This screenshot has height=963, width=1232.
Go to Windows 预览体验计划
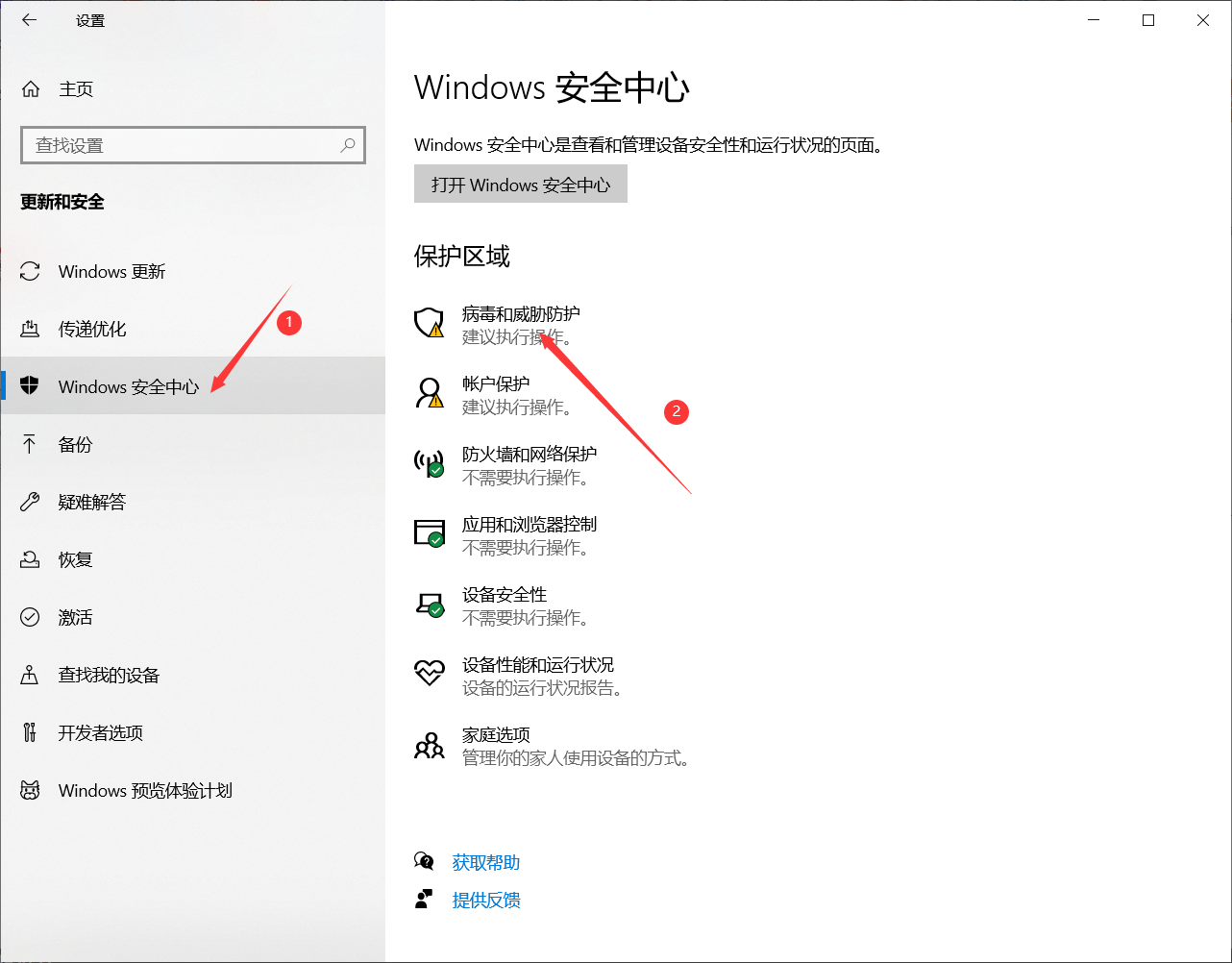(x=192, y=790)
